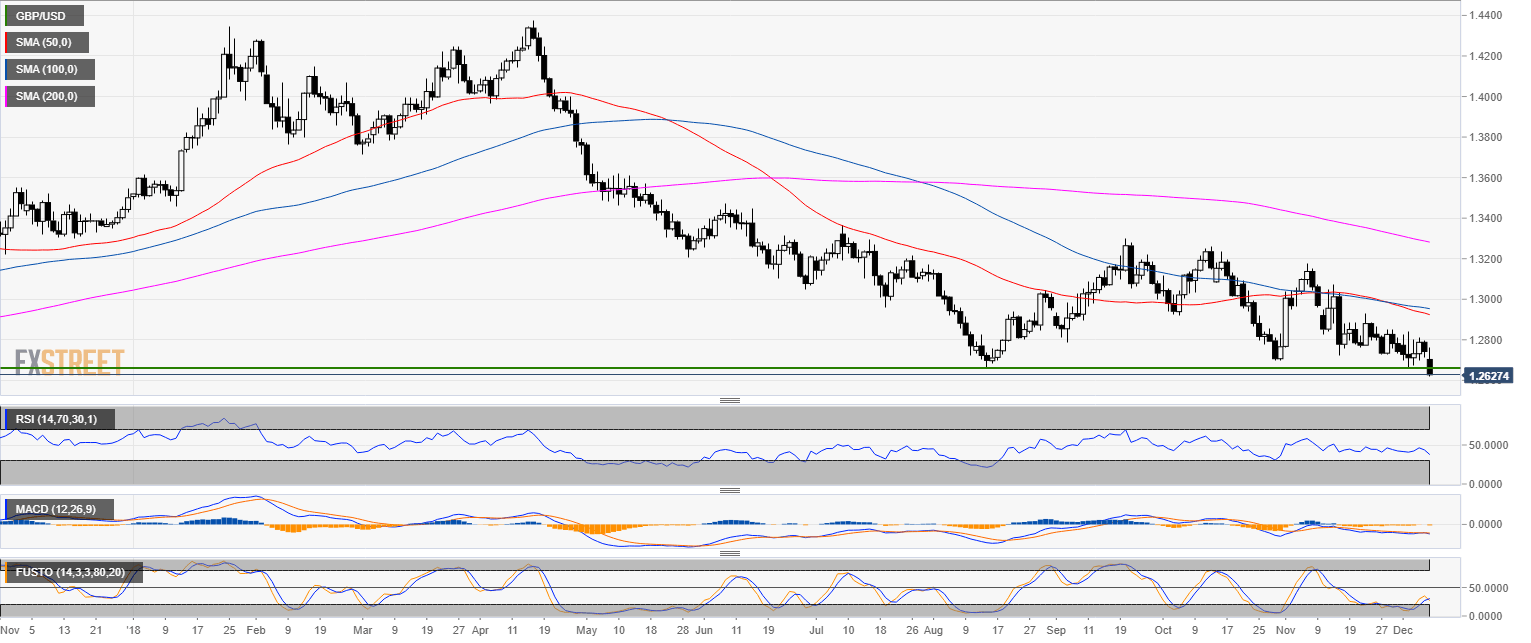Click the MACD panel 0.0000 axis label

coord(1487,524)
